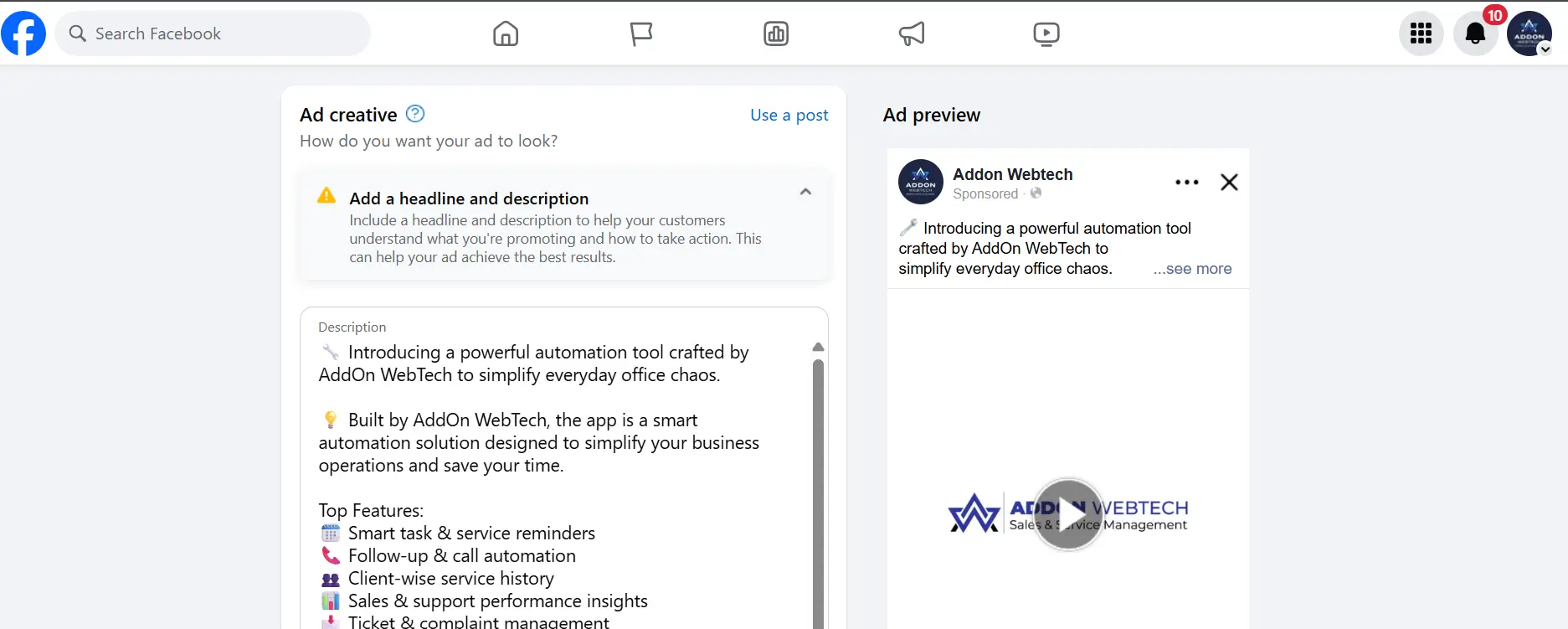
Task: Click the description scrollbar track
Action: 819,494
